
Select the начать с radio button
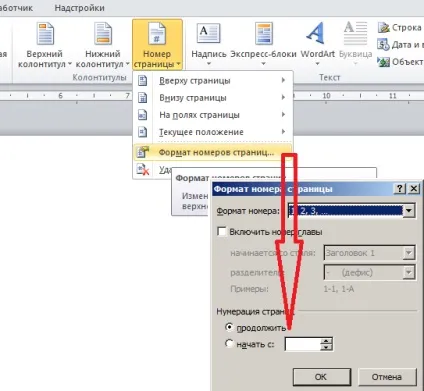229,343
